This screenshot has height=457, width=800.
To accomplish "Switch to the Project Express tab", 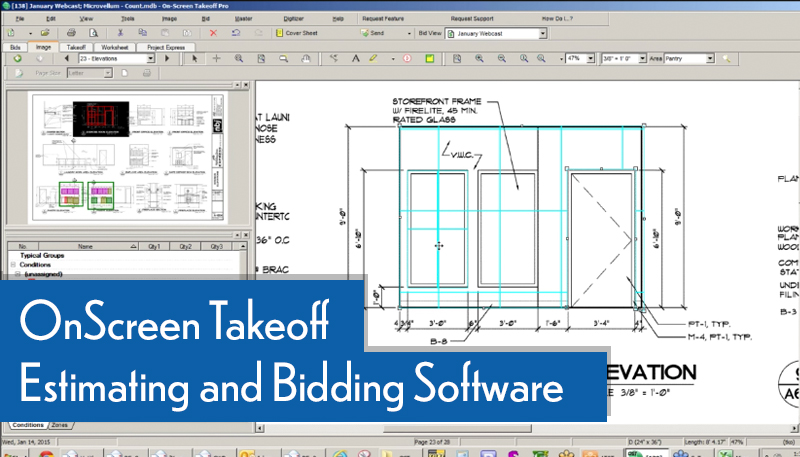I will pos(166,47).
